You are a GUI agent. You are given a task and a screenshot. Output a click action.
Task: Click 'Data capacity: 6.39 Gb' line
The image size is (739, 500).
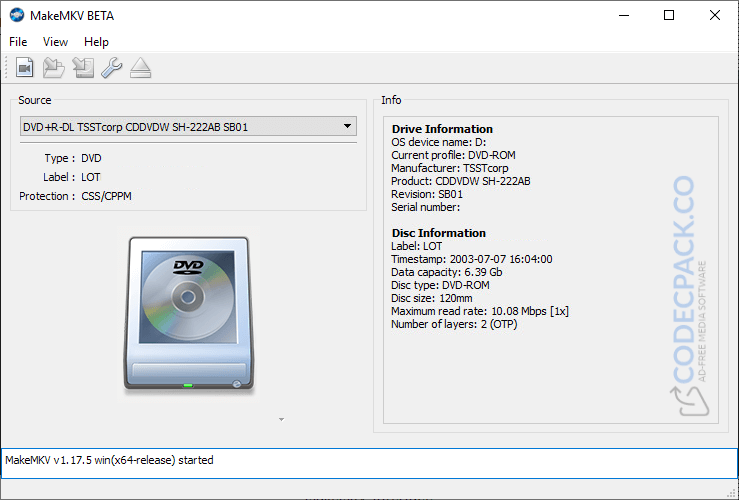(446, 272)
